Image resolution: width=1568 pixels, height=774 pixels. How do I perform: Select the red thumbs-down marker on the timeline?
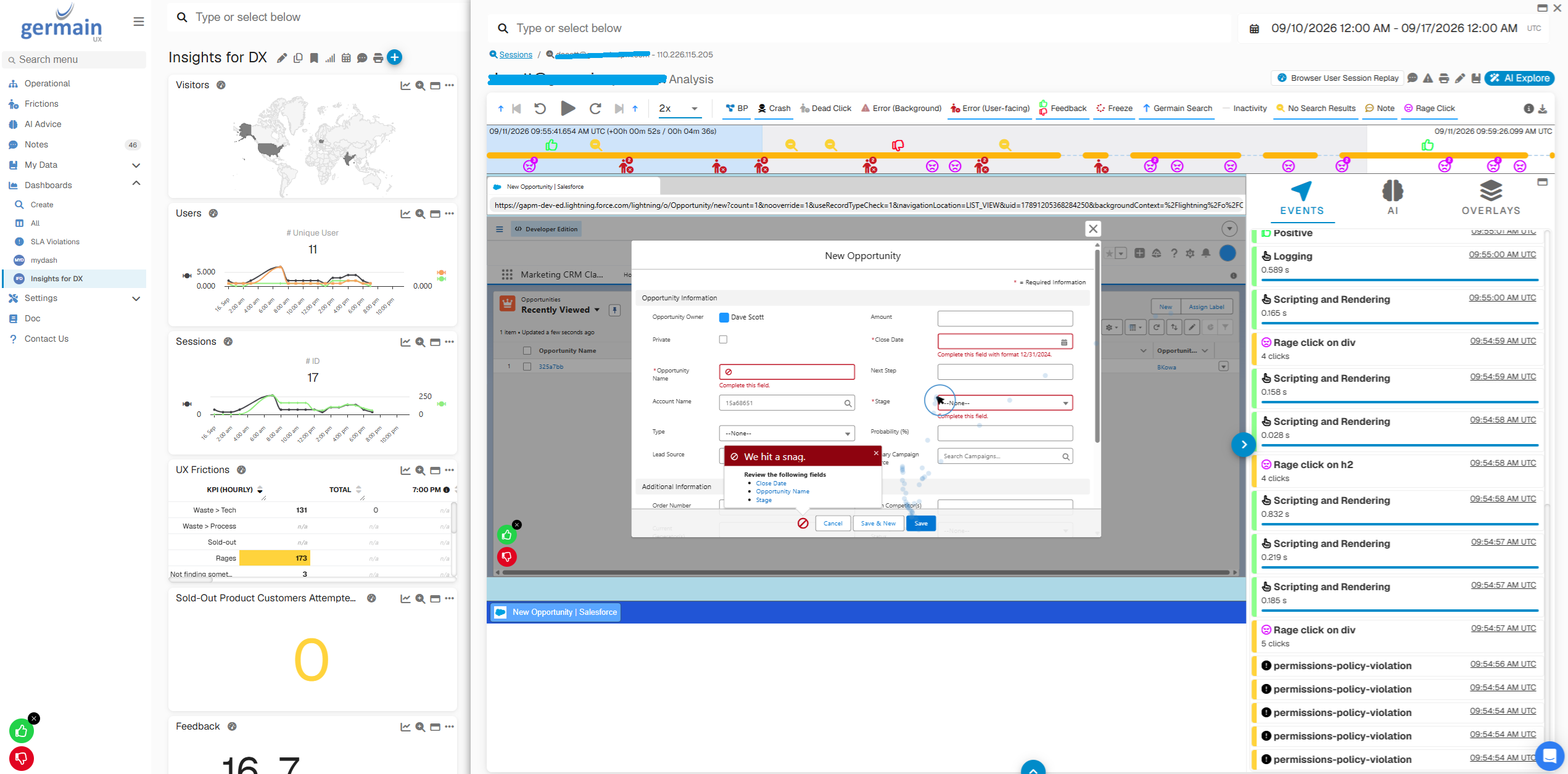tap(897, 145)
